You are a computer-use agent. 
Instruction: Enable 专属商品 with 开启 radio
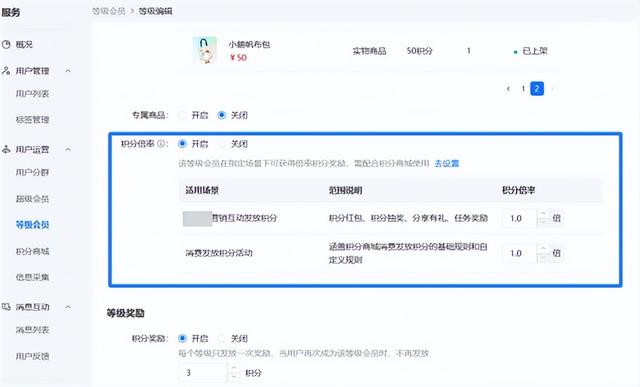point(182,115)
